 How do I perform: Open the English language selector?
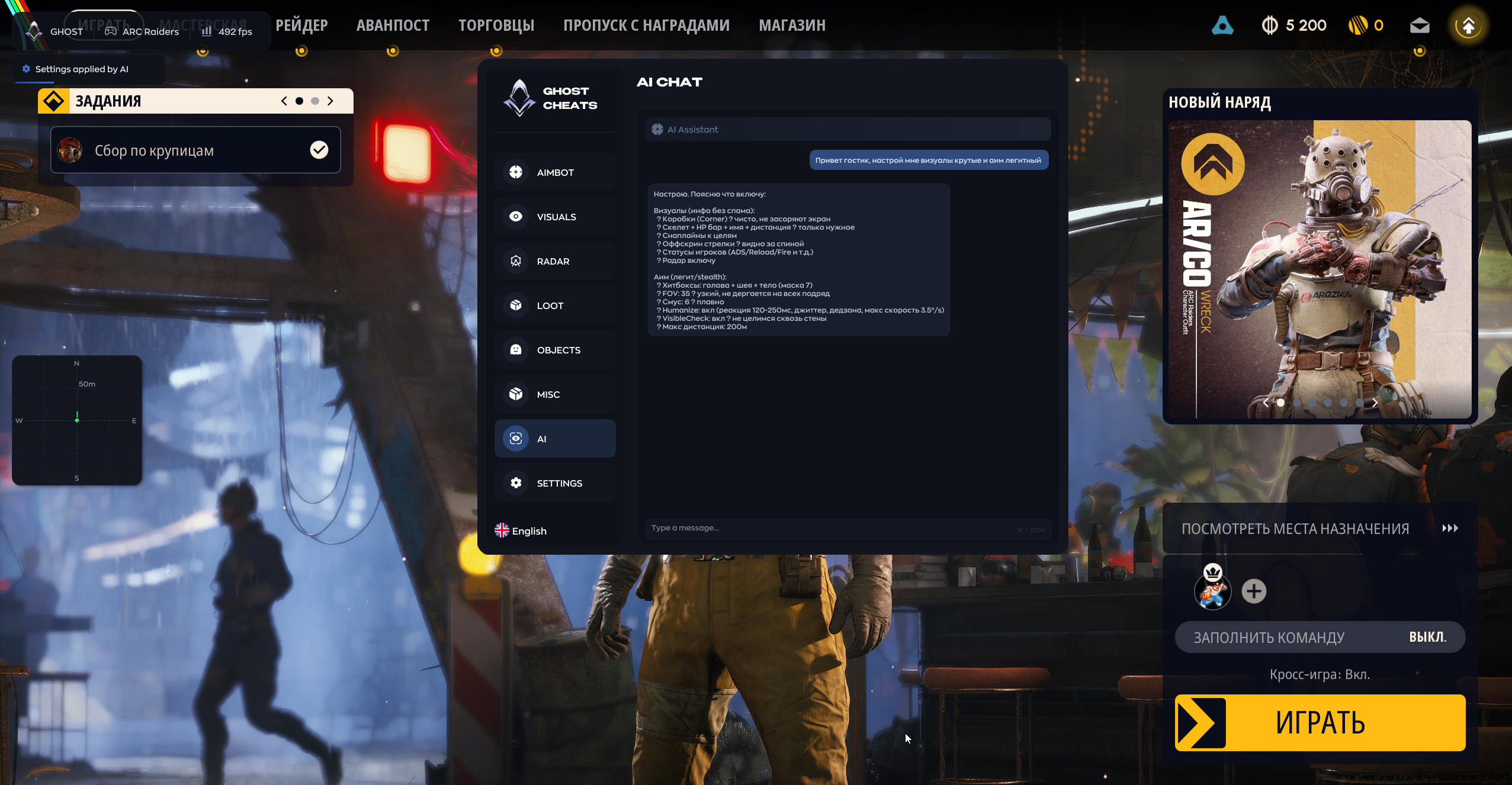(521, 530)
